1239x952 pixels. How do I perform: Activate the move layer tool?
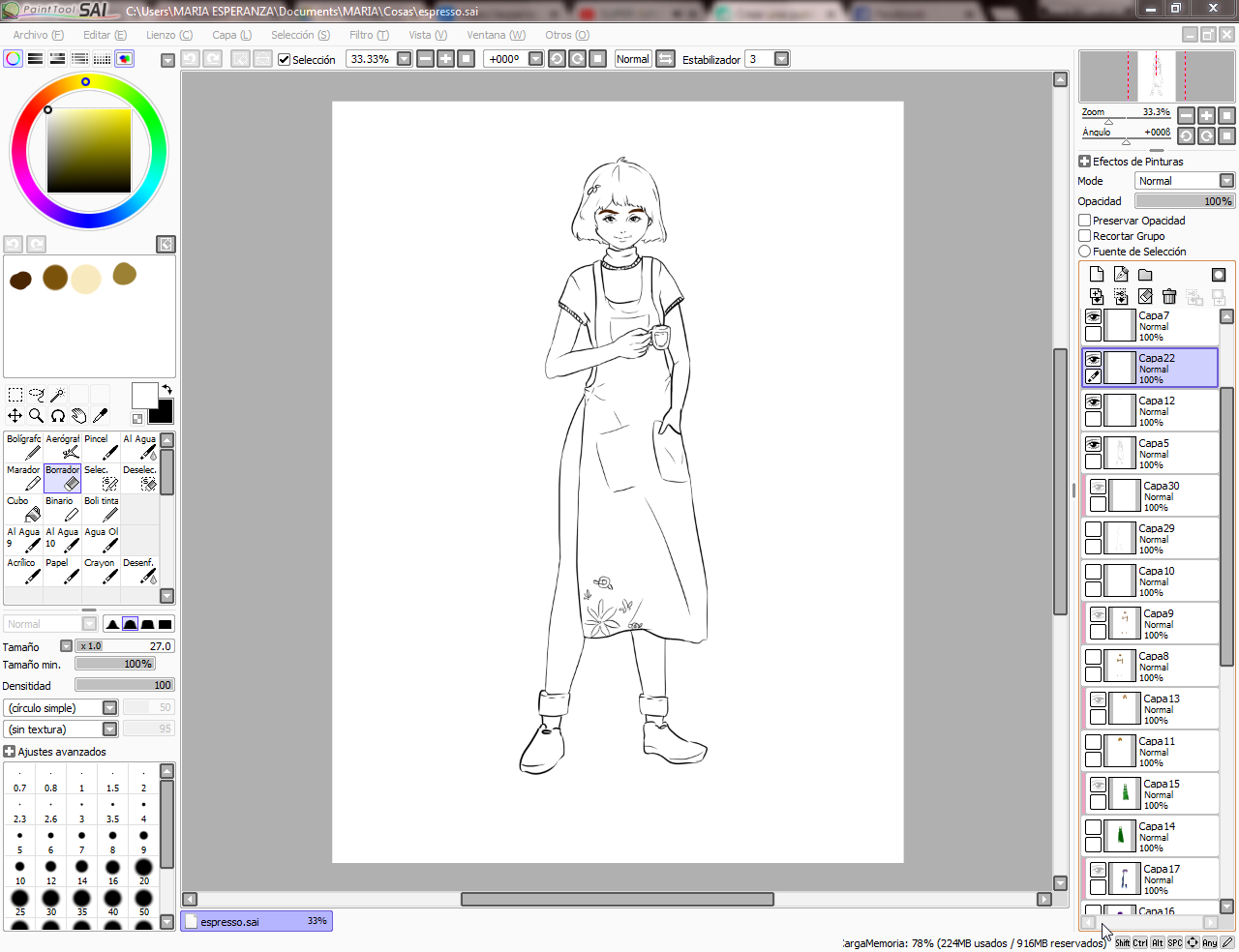[15, 416]
